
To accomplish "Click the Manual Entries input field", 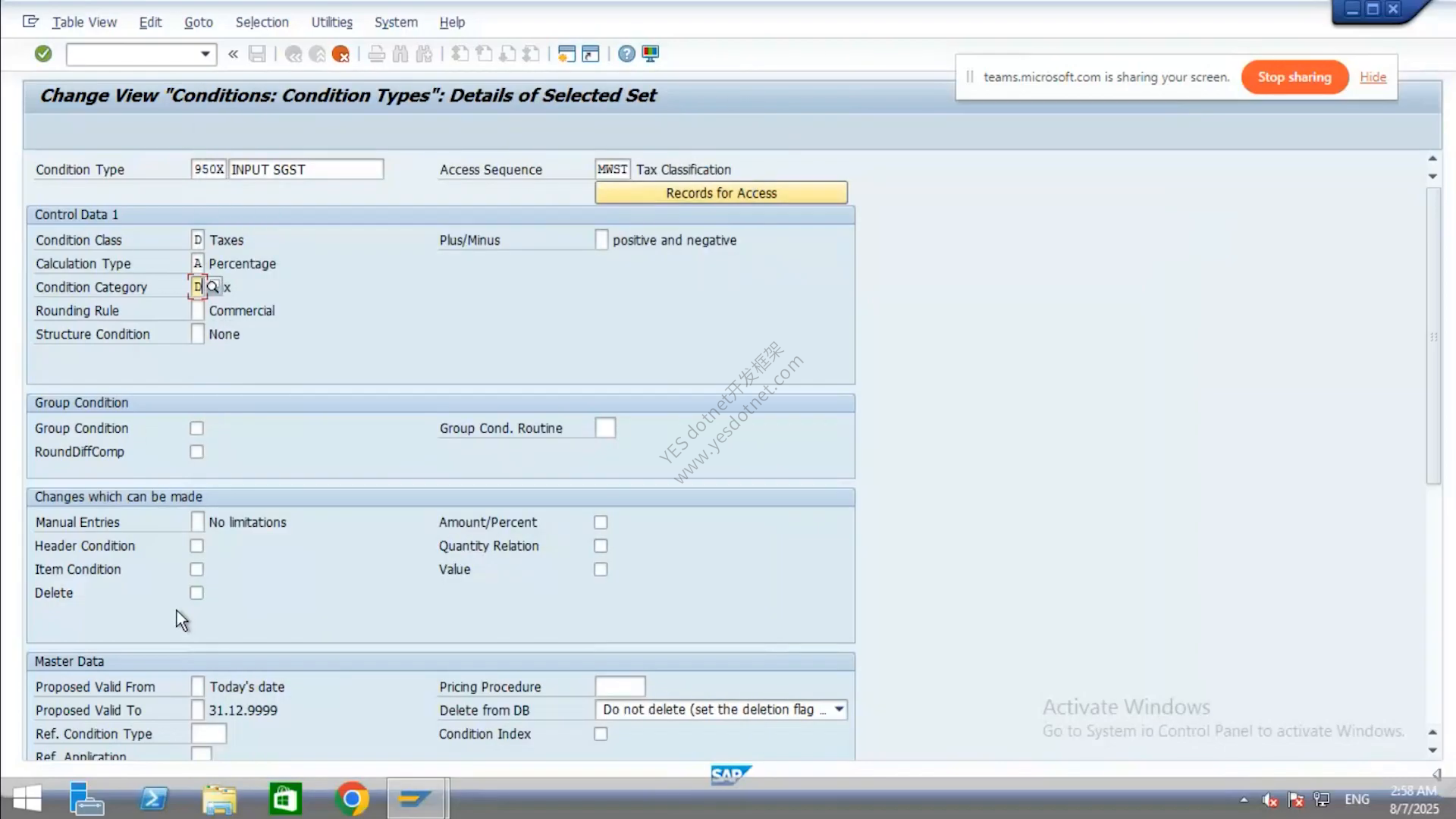I will pos(197,522).
